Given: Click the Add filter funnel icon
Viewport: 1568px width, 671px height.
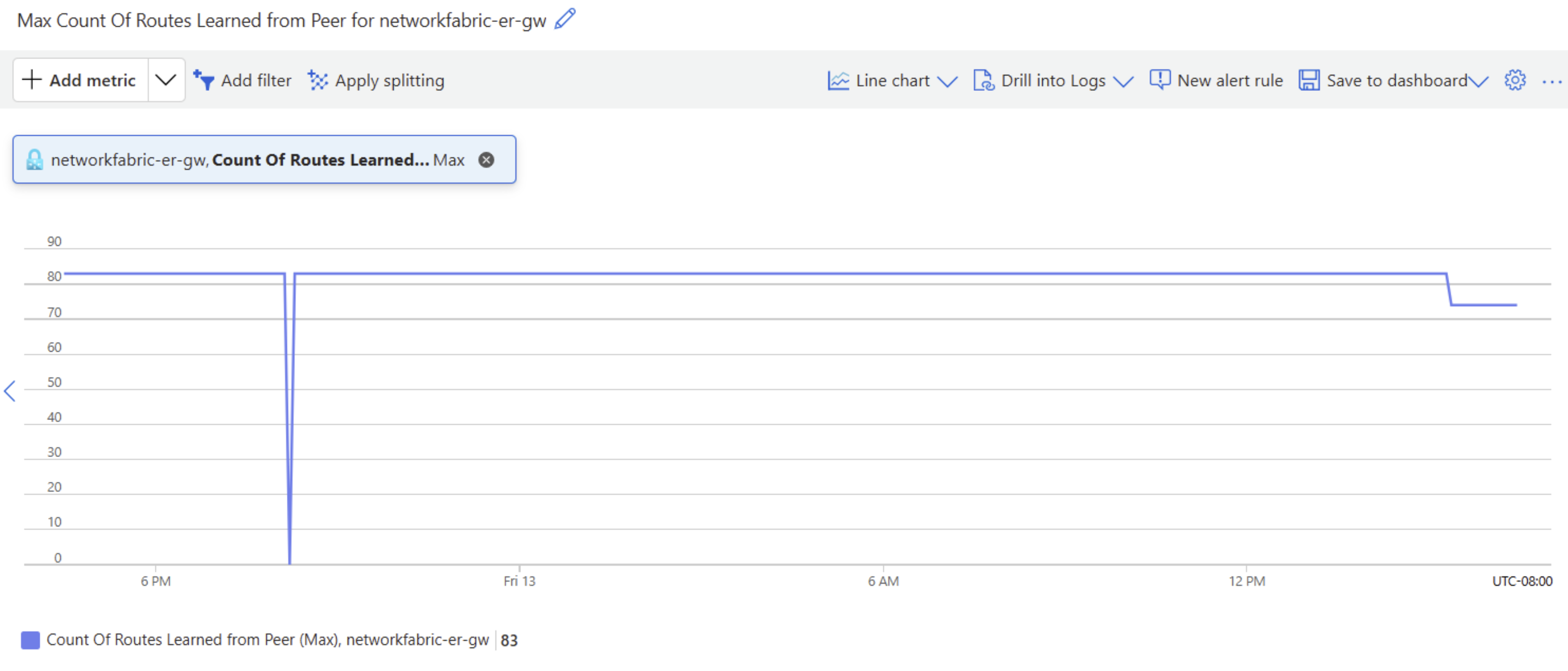Looking at the screenshot, I should coord(204,81).
